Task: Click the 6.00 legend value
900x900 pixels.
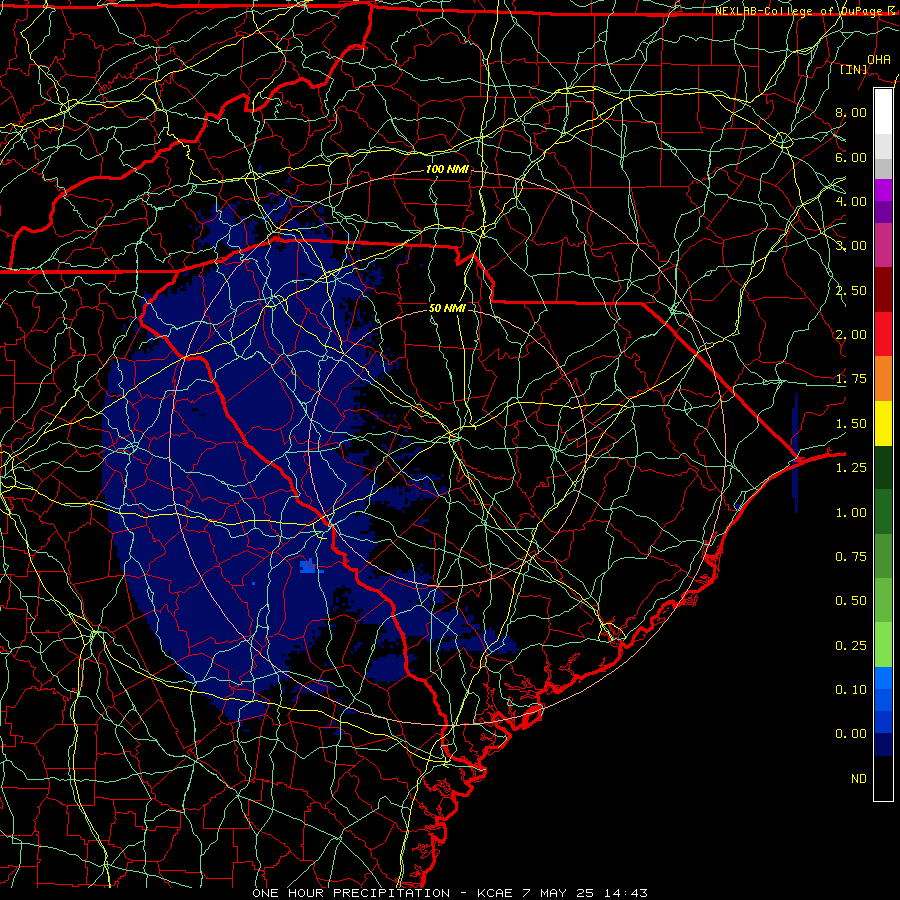Action: [x=851, y=157]
